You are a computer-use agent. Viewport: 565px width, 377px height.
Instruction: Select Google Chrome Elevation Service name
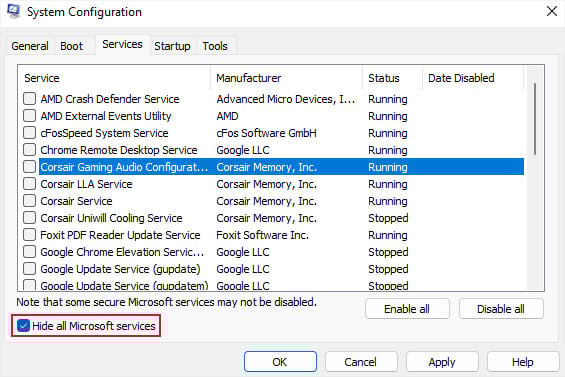[122, 252]
